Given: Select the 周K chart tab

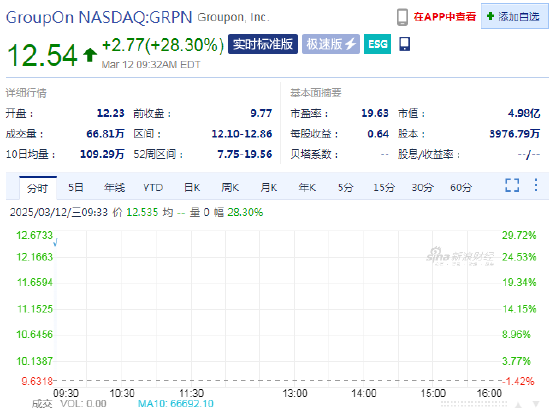Looking at the screenshot, I should [230, 188].
